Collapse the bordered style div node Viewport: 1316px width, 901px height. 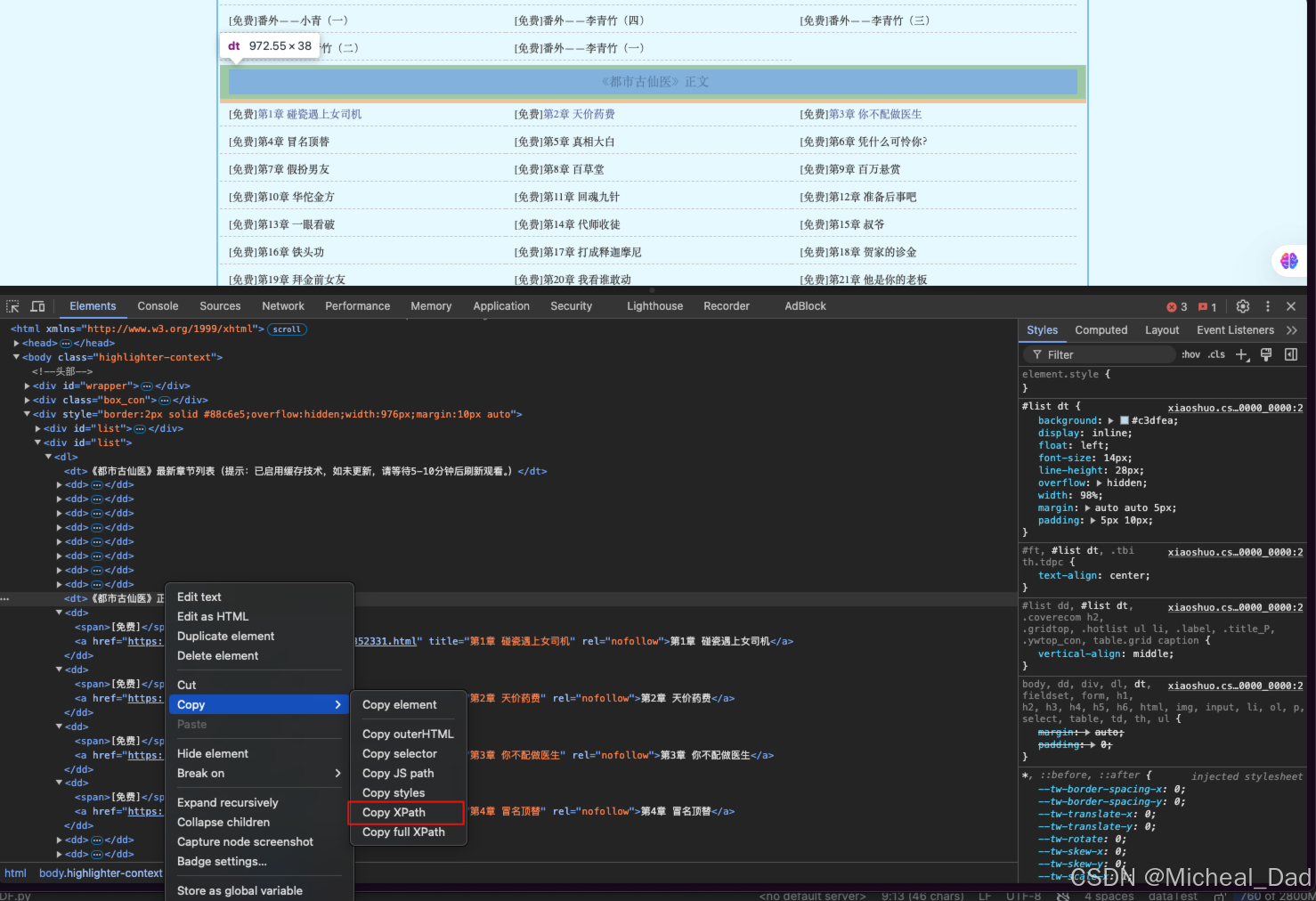click(28, 414)
